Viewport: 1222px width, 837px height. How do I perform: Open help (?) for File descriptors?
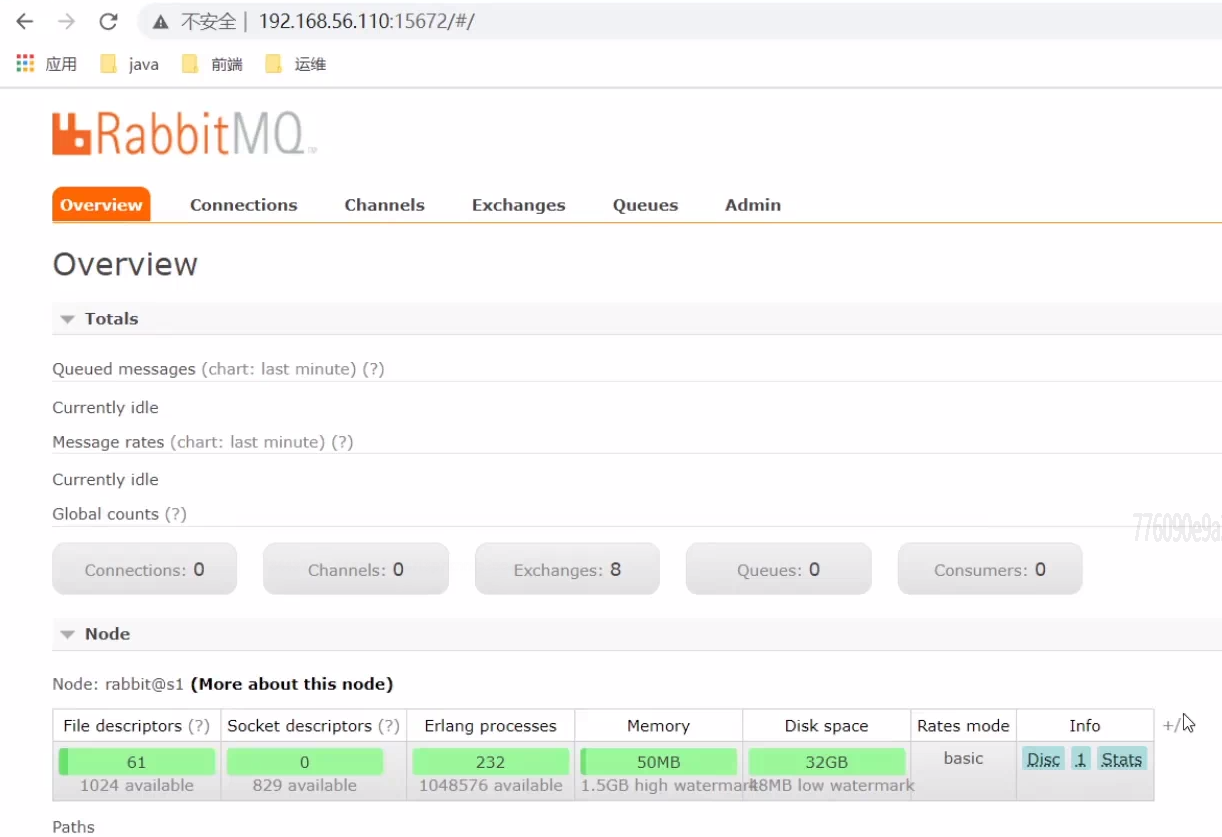(199, 726)
